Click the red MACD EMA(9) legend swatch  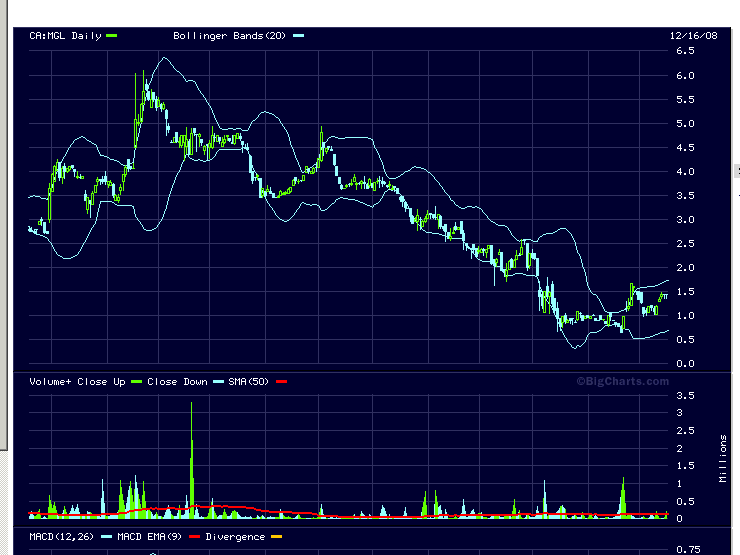tap(194, 537)
